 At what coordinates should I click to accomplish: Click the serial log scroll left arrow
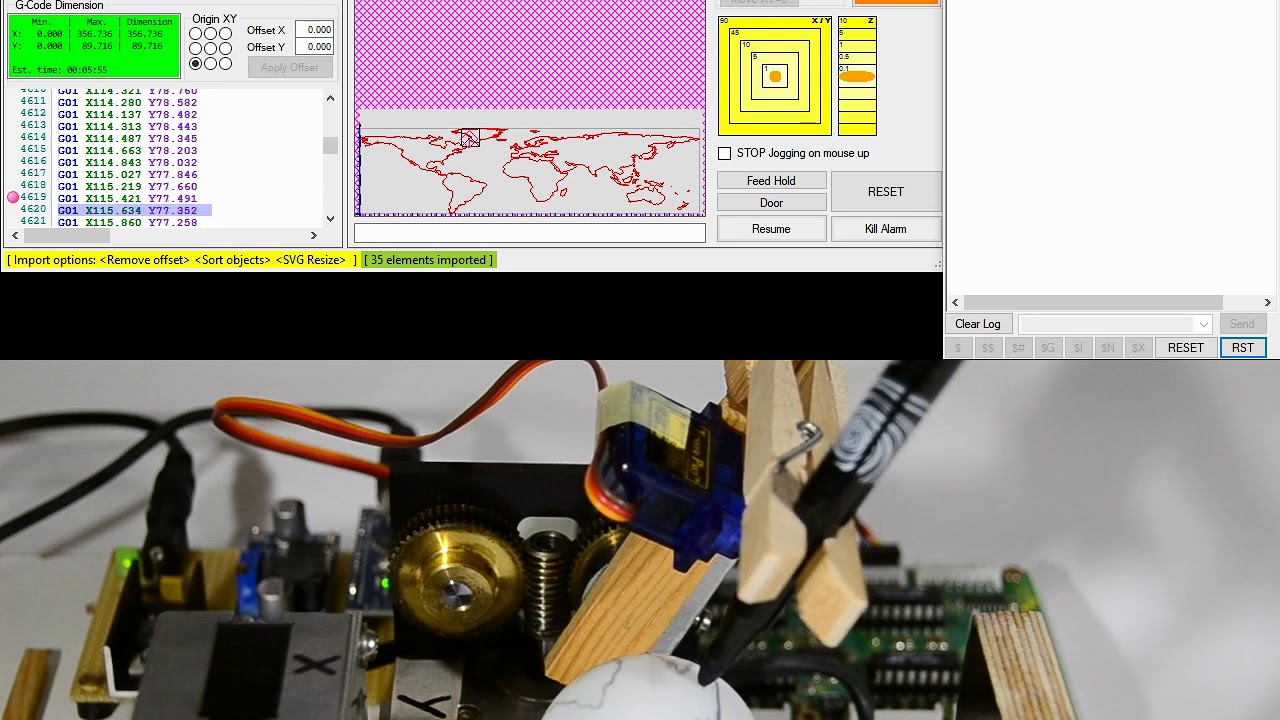click(955, 303)
